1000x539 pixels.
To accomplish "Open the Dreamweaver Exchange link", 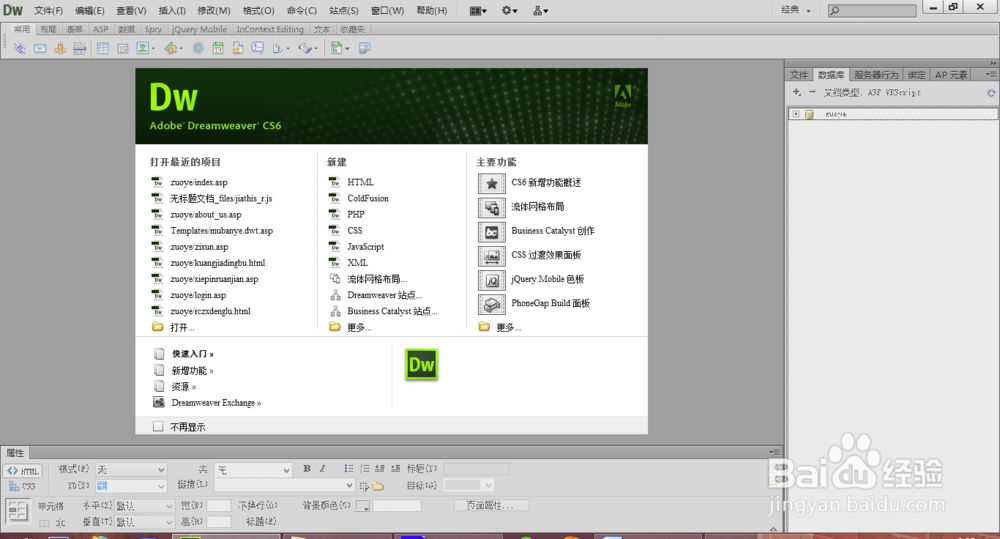I will (216, 403).
